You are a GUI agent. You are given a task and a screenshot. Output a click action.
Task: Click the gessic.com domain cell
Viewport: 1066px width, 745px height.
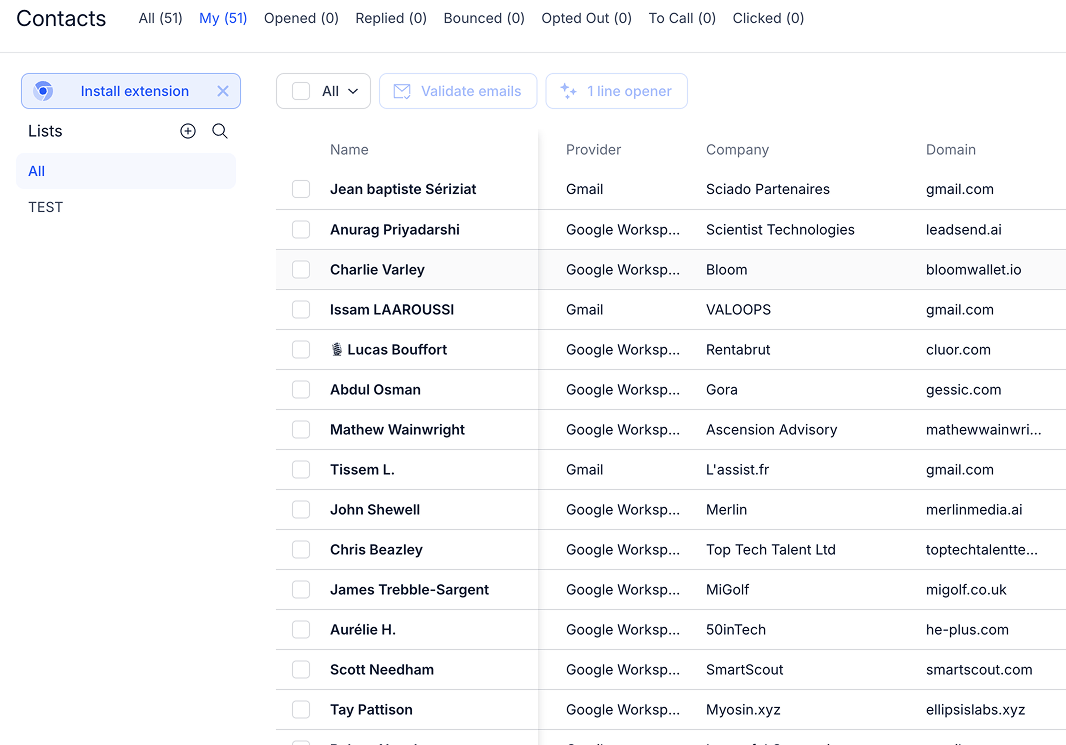(x=963, y=389)
